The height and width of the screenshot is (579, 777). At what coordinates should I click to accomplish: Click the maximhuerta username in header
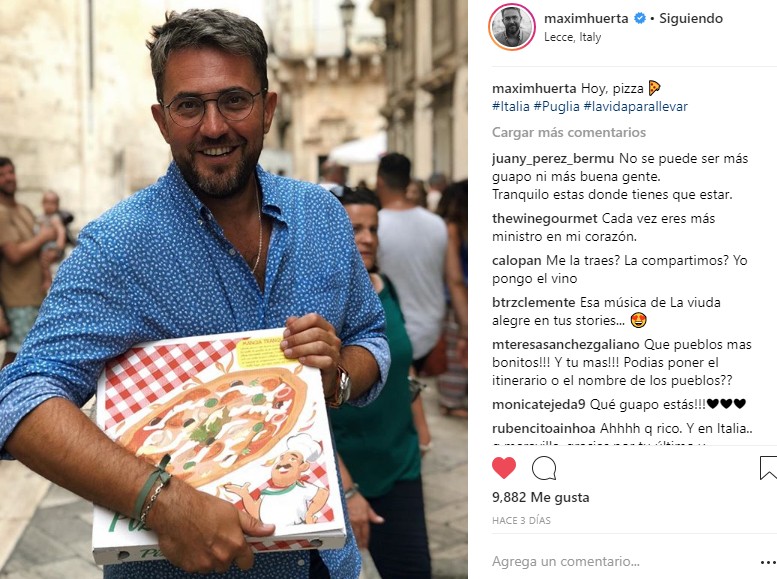pyautogui.click(x=586, y=19)
